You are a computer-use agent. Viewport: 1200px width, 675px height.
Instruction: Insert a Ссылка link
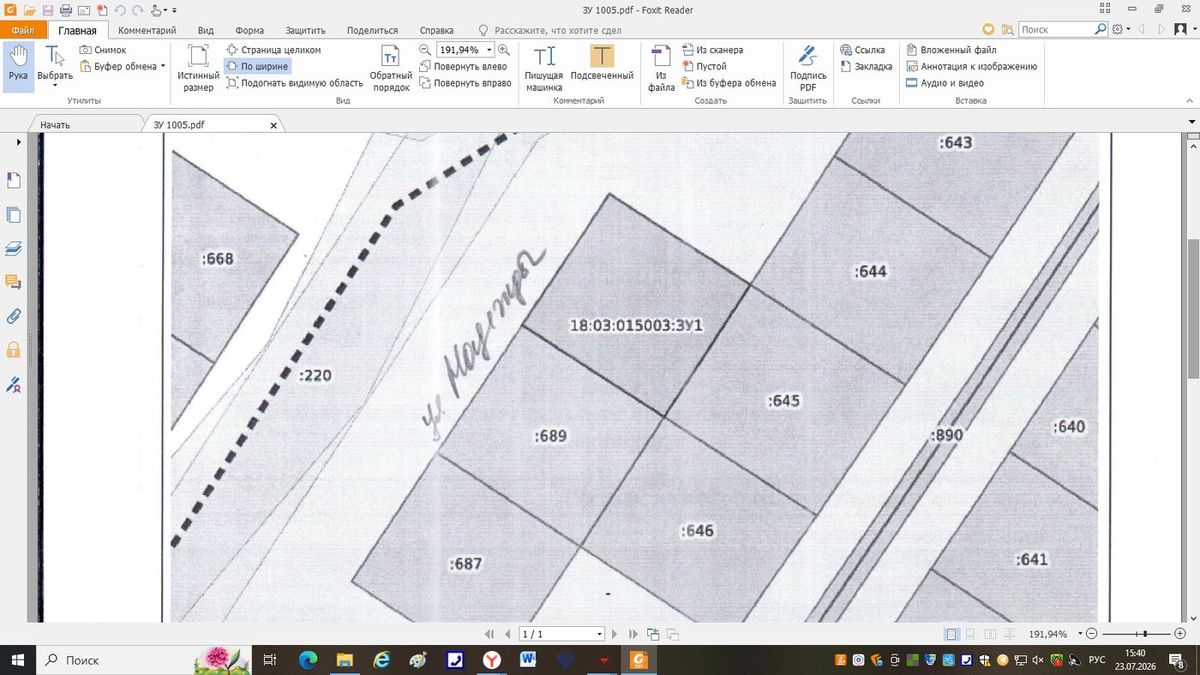click(863, 50)
